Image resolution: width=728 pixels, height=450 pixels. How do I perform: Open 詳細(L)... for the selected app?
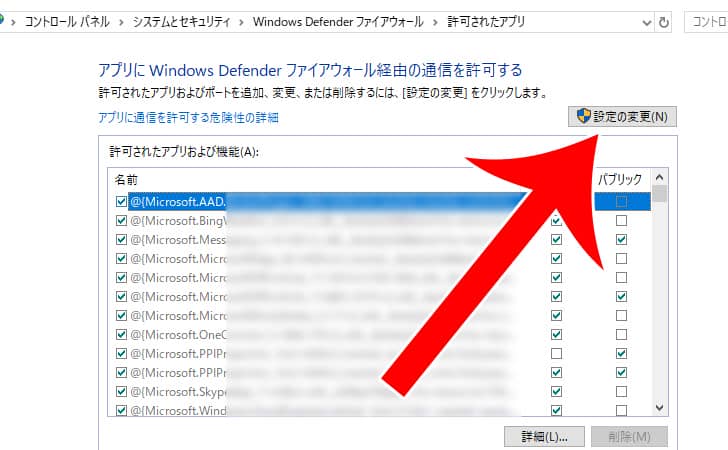coord(544,437)
